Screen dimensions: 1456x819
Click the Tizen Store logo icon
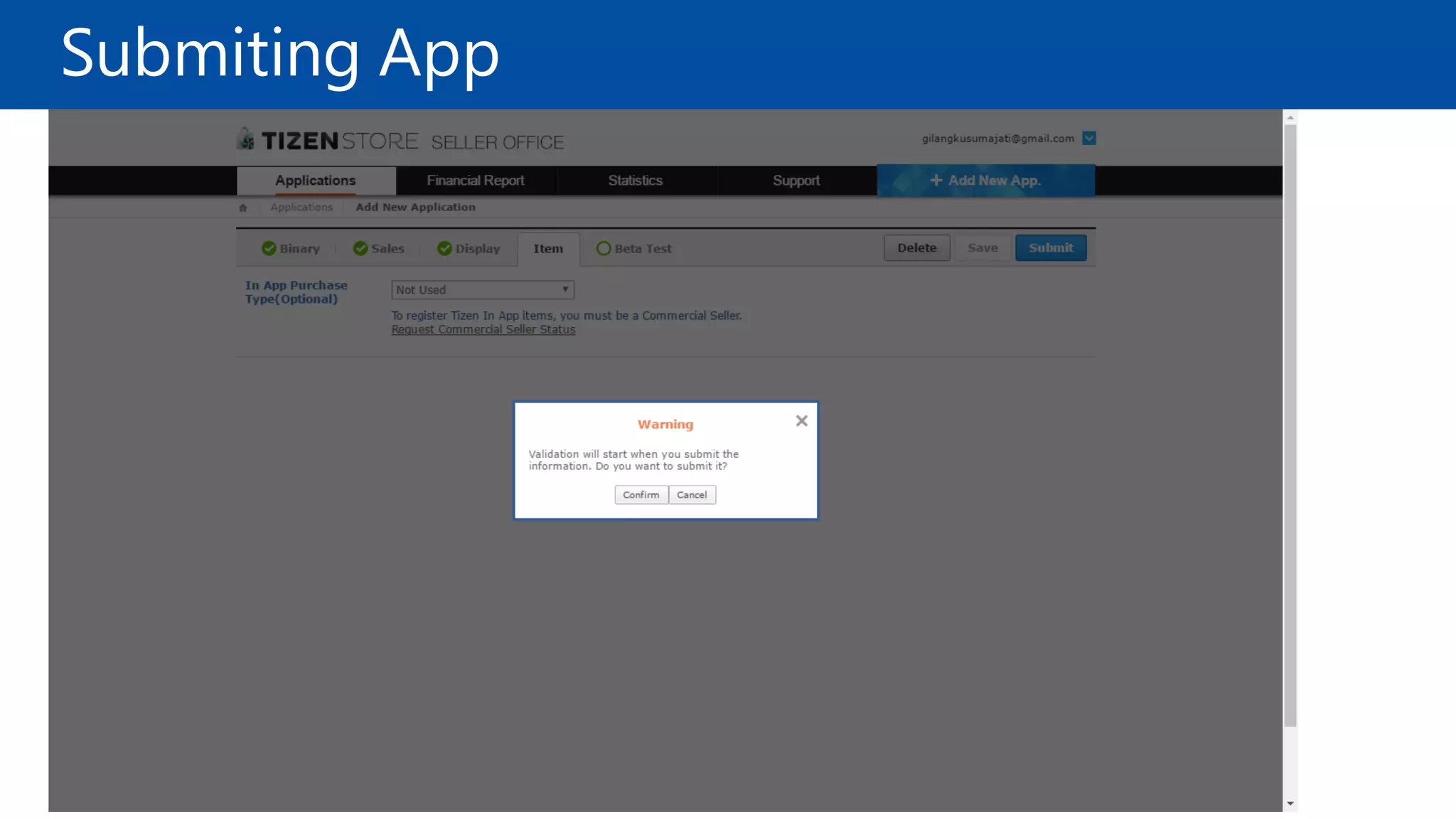(x=246, y=139)
